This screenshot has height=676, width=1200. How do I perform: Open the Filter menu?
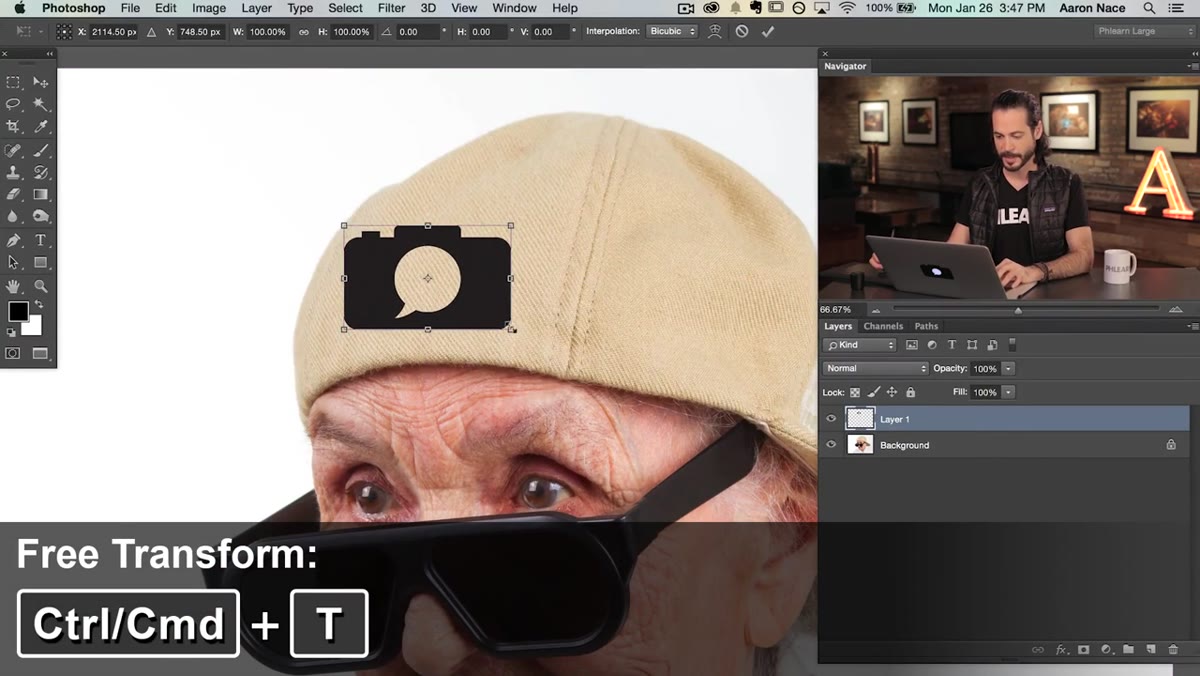point(391,8)
